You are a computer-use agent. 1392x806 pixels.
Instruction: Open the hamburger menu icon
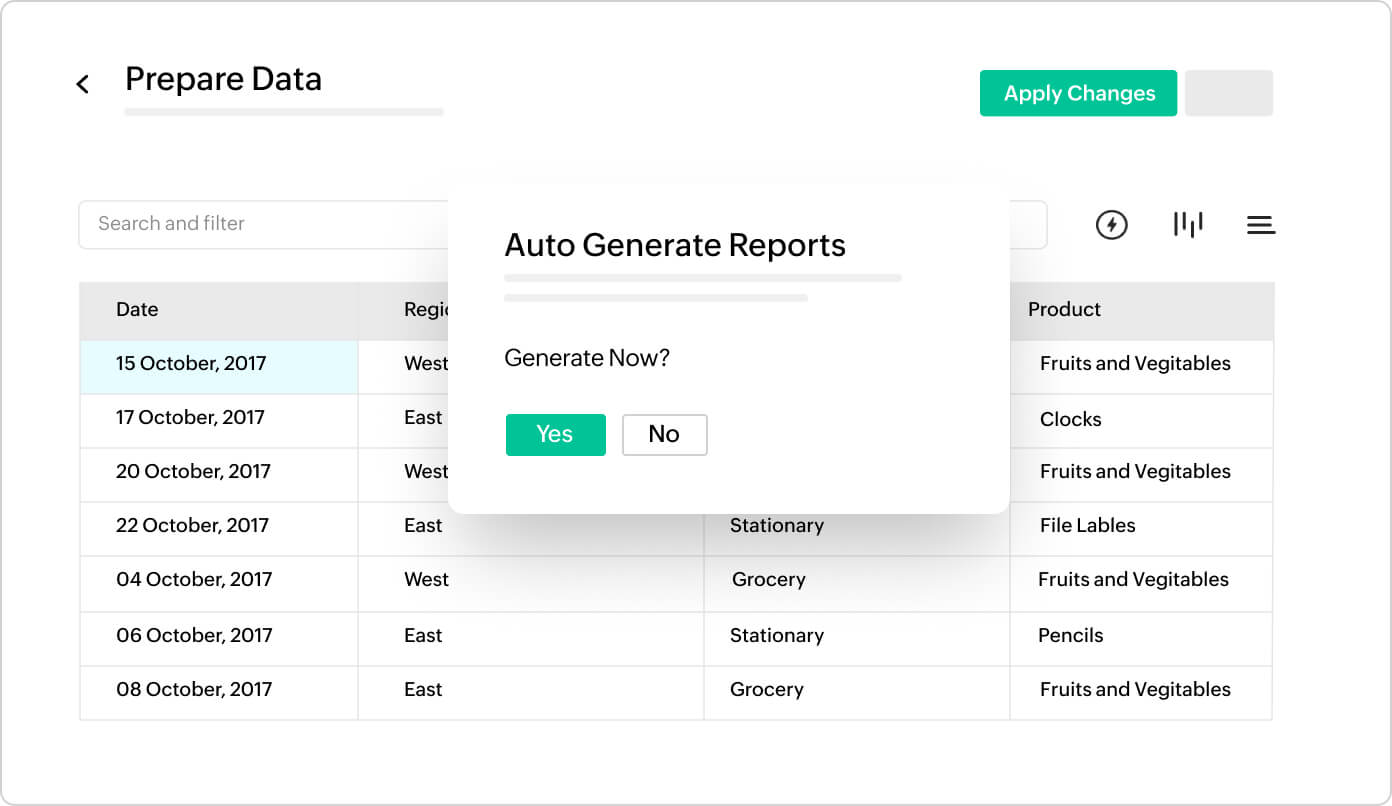click(1260, 225)
